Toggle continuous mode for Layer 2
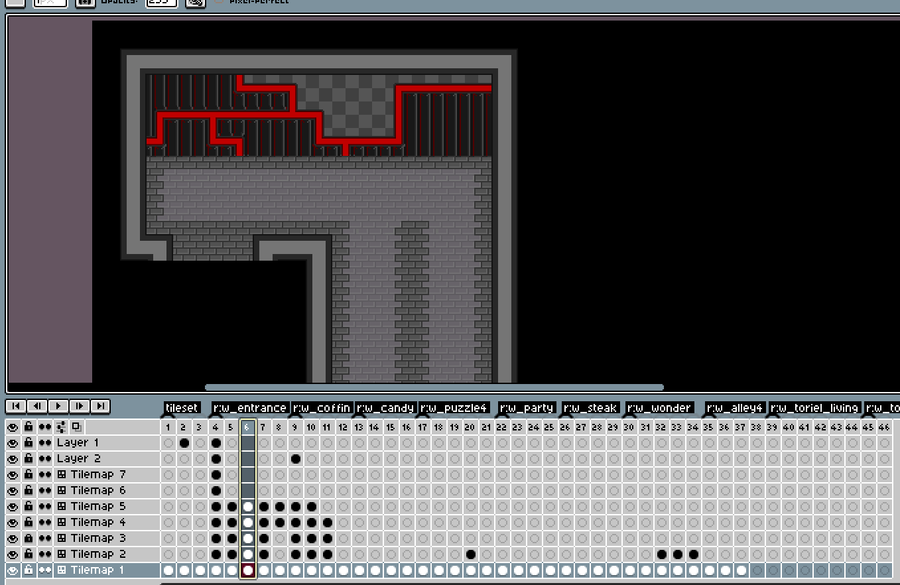 click(44, 459)
